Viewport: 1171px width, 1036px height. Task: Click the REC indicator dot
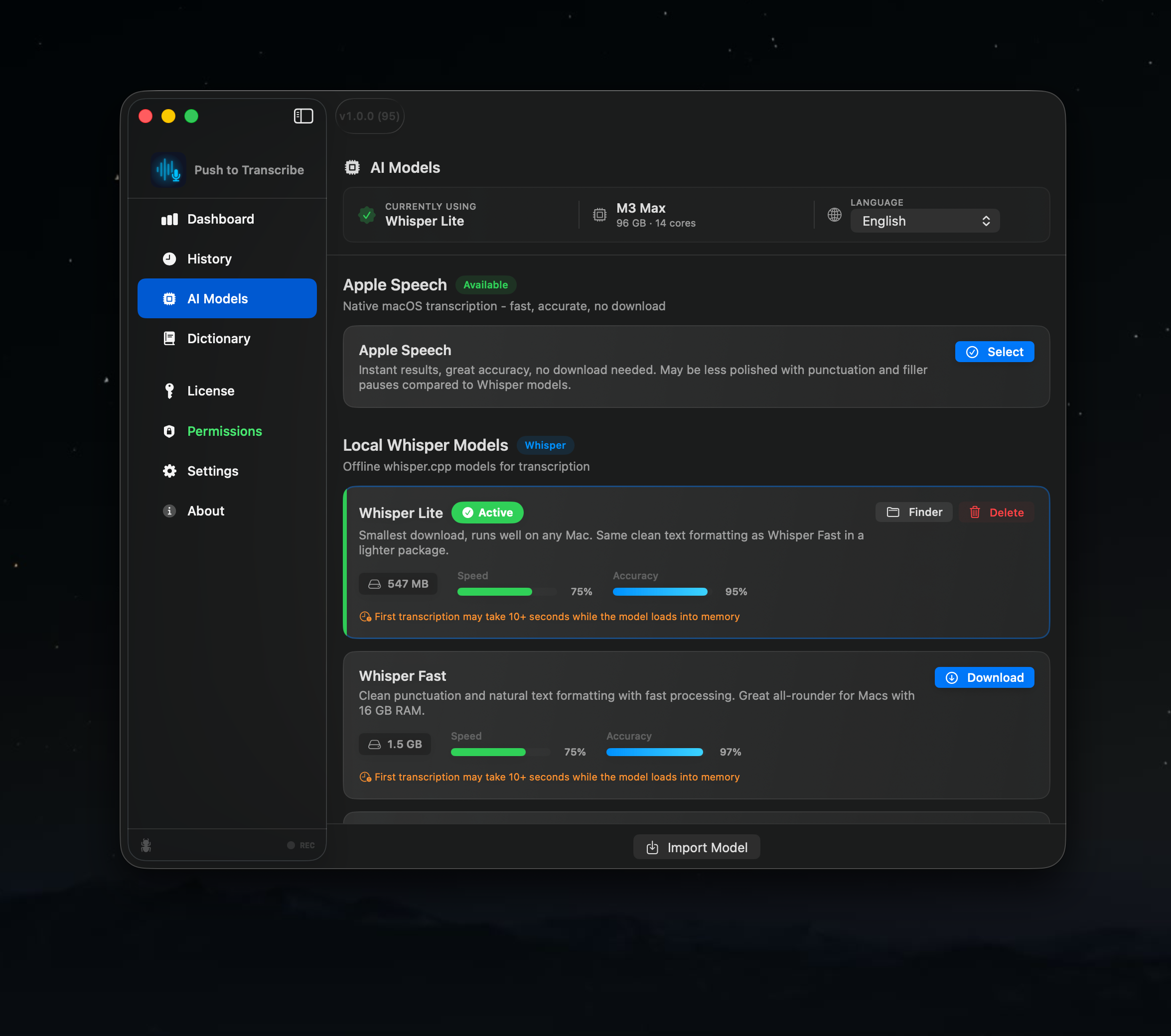(x=291, y=845)
